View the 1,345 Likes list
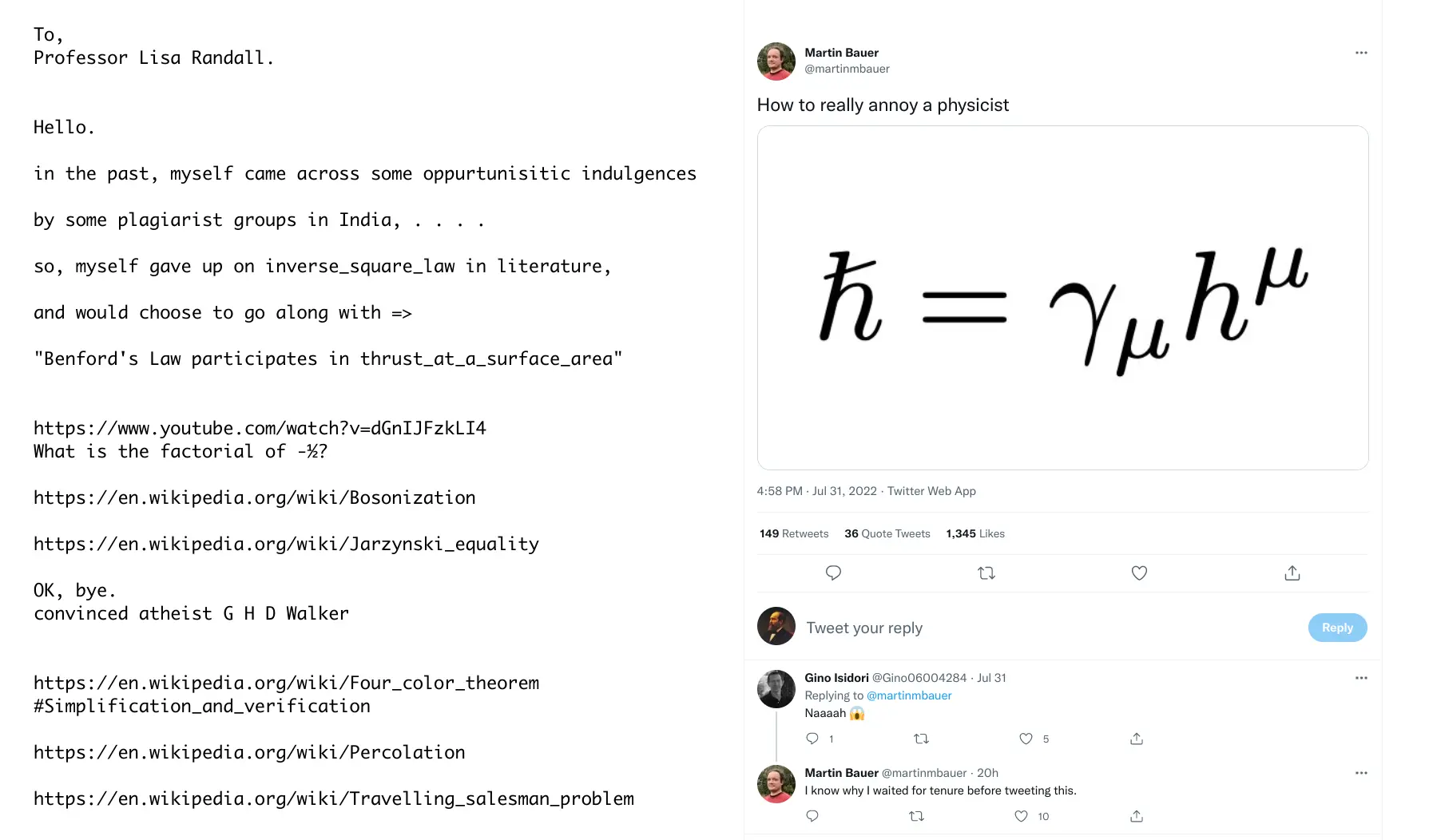 (x=975, y=533)
